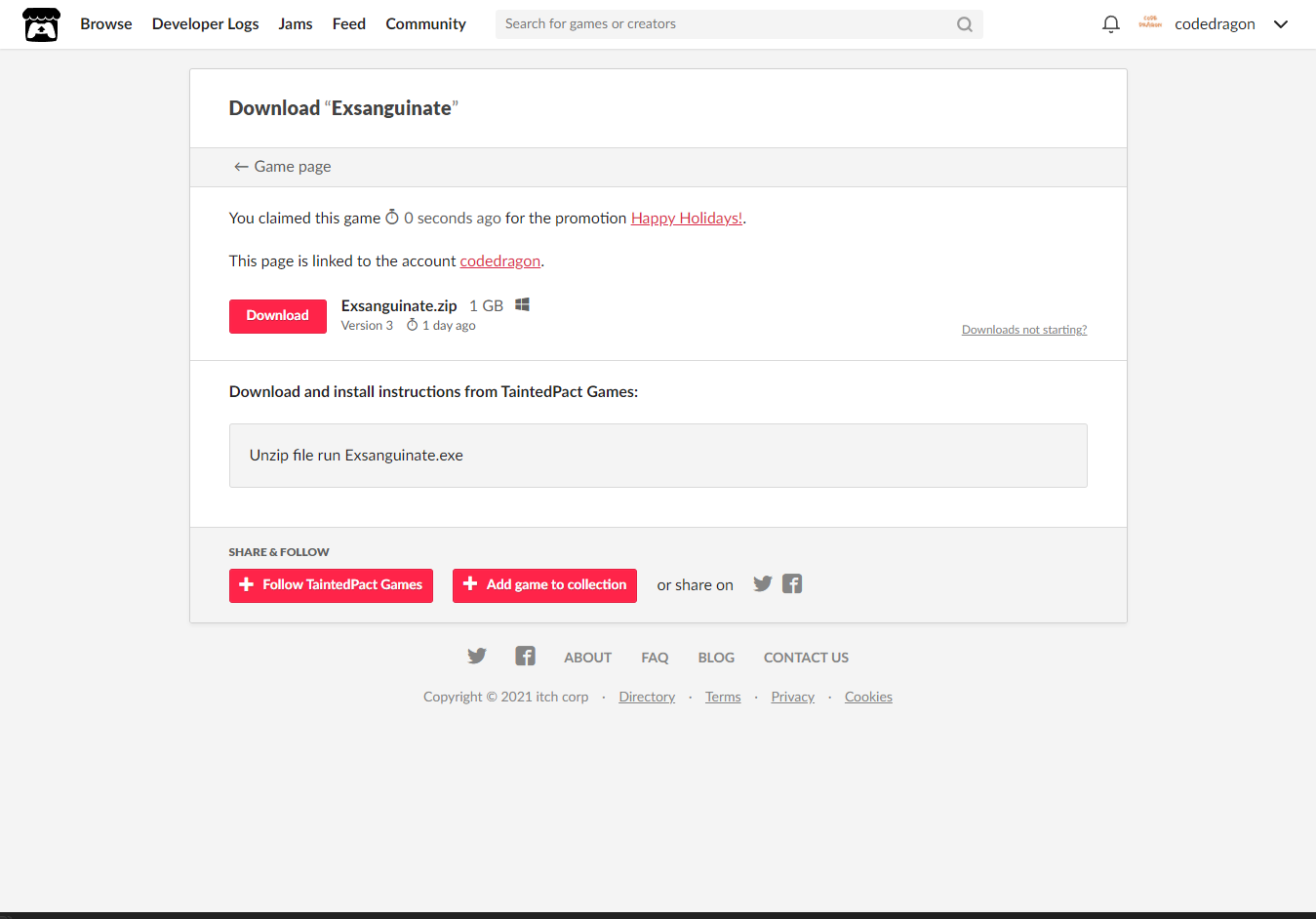Click the codedragon username in header

click(x=1215, y=24)
